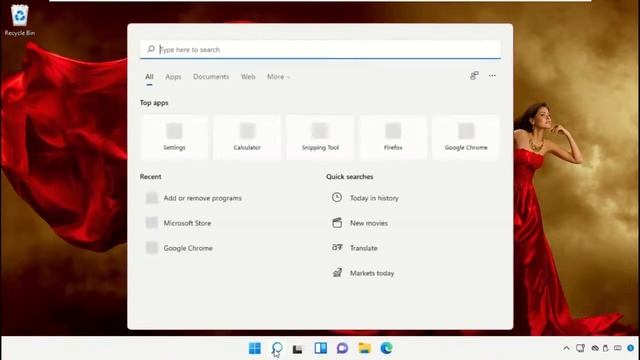This screenshot has width=640, height=360.
Task: Expand the More filter dropdown
Action: click(278, 77)
